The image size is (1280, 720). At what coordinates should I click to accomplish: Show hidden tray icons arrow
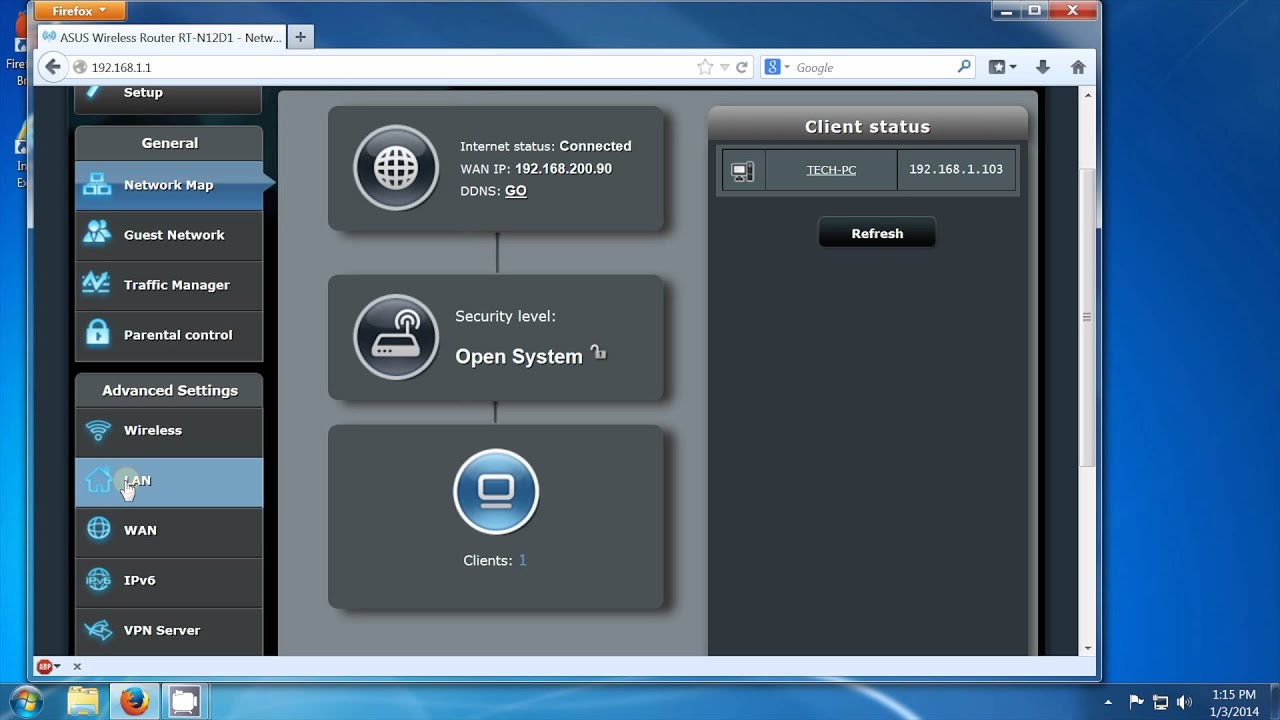tap(1108, 702)
